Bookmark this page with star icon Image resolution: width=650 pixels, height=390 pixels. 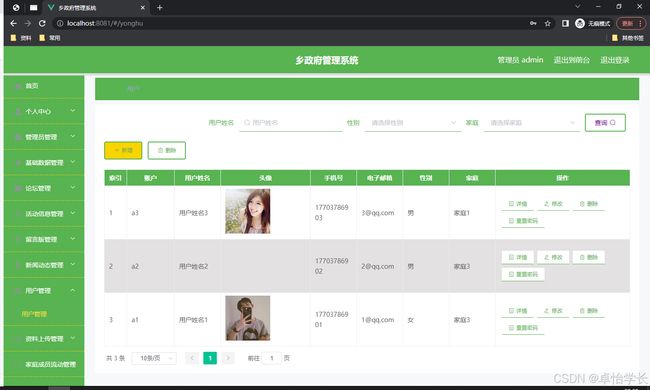[x=548, y=24]
